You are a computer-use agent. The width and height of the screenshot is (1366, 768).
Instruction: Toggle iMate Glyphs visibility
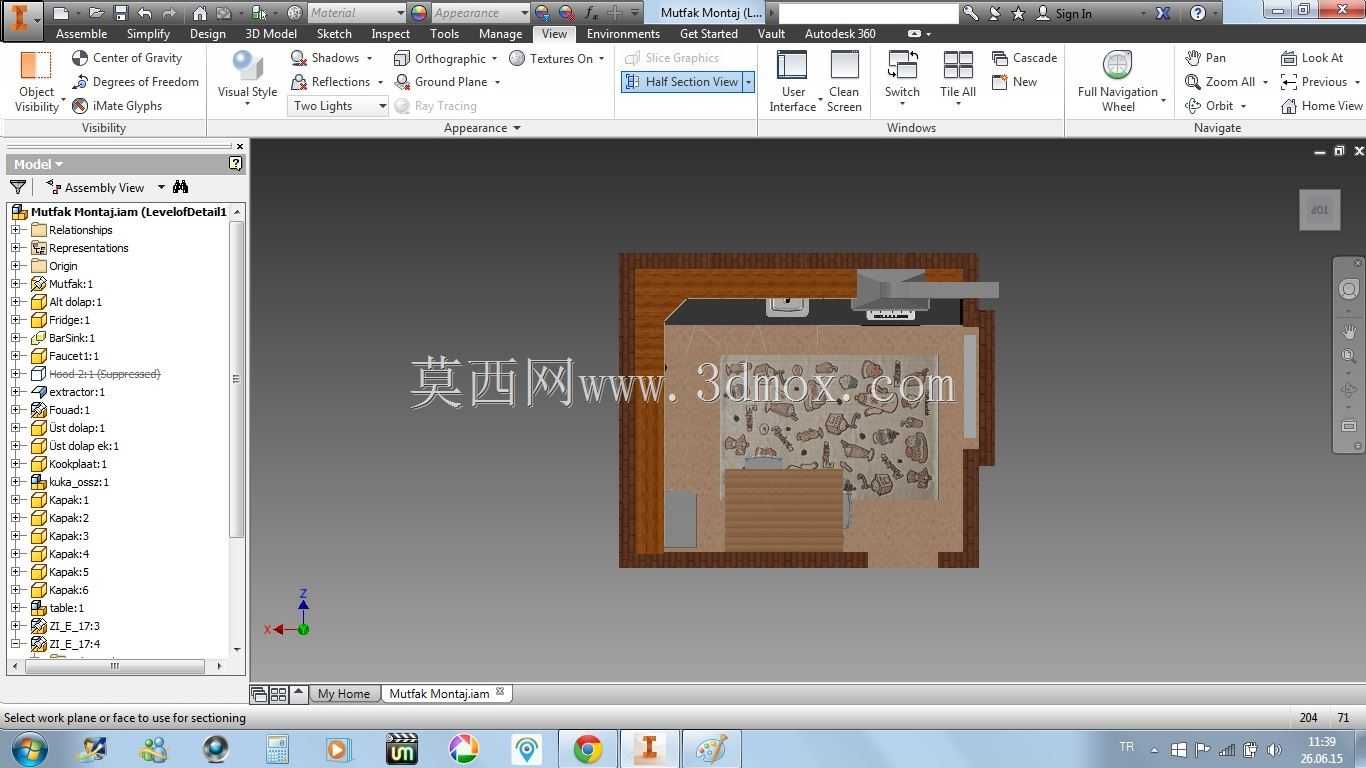click(117, 106)
